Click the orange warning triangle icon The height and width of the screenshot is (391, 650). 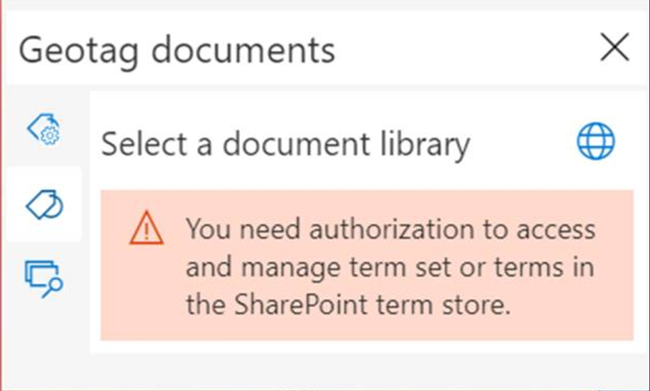[146, 228]
